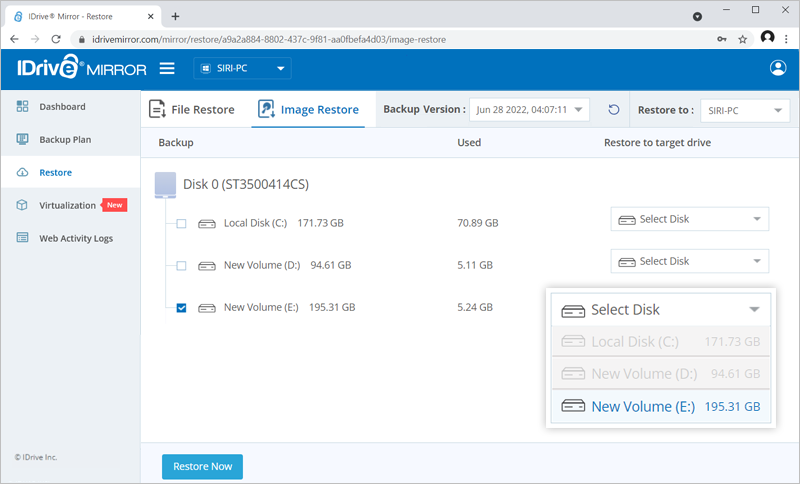The height and width of the screenshot is (484, 800).
Task: Open the hamburger menu icon
Action: pos(167,68)
